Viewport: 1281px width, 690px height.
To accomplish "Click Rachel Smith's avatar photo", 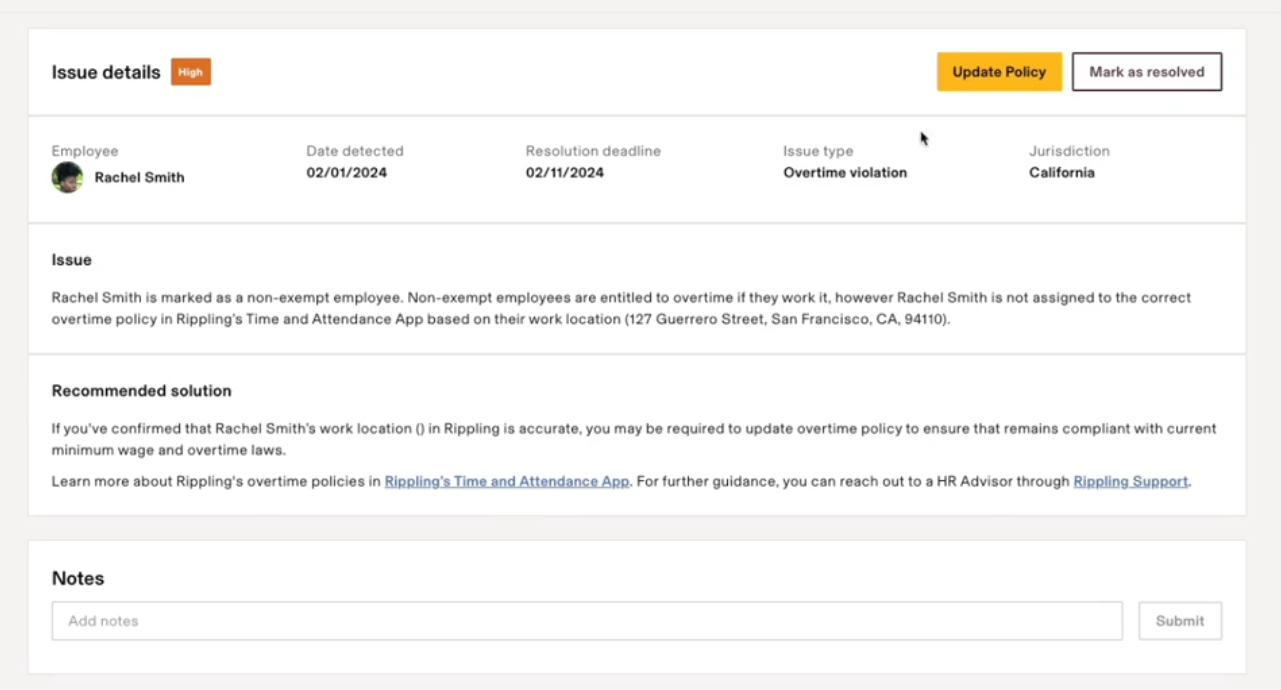I will click(67, 178).
